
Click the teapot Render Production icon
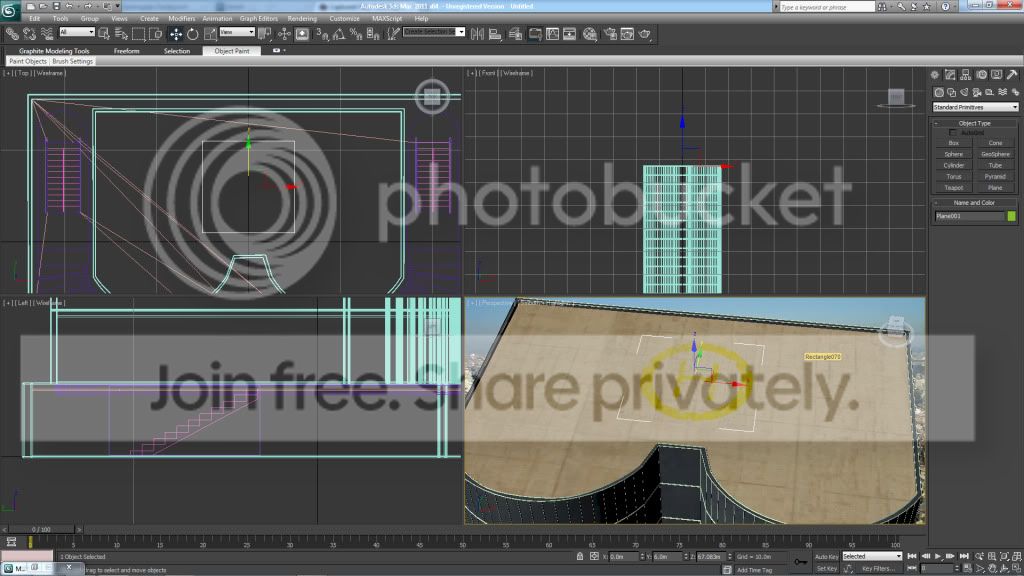645,34
